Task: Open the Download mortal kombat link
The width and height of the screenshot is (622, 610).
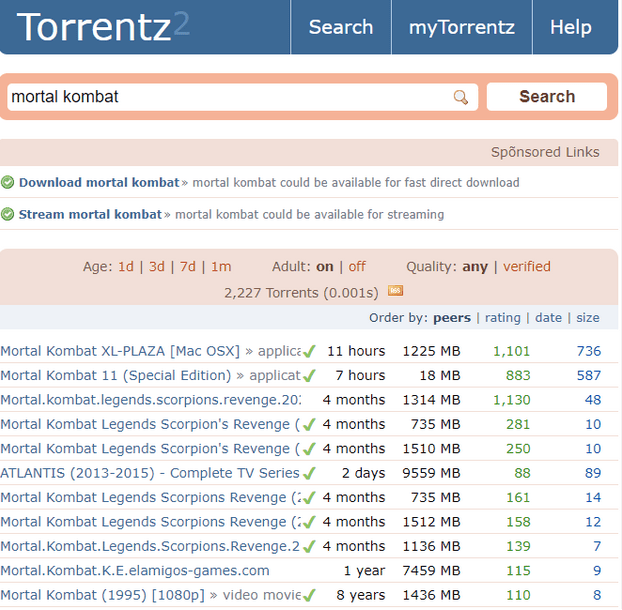Action: point(99,182)
